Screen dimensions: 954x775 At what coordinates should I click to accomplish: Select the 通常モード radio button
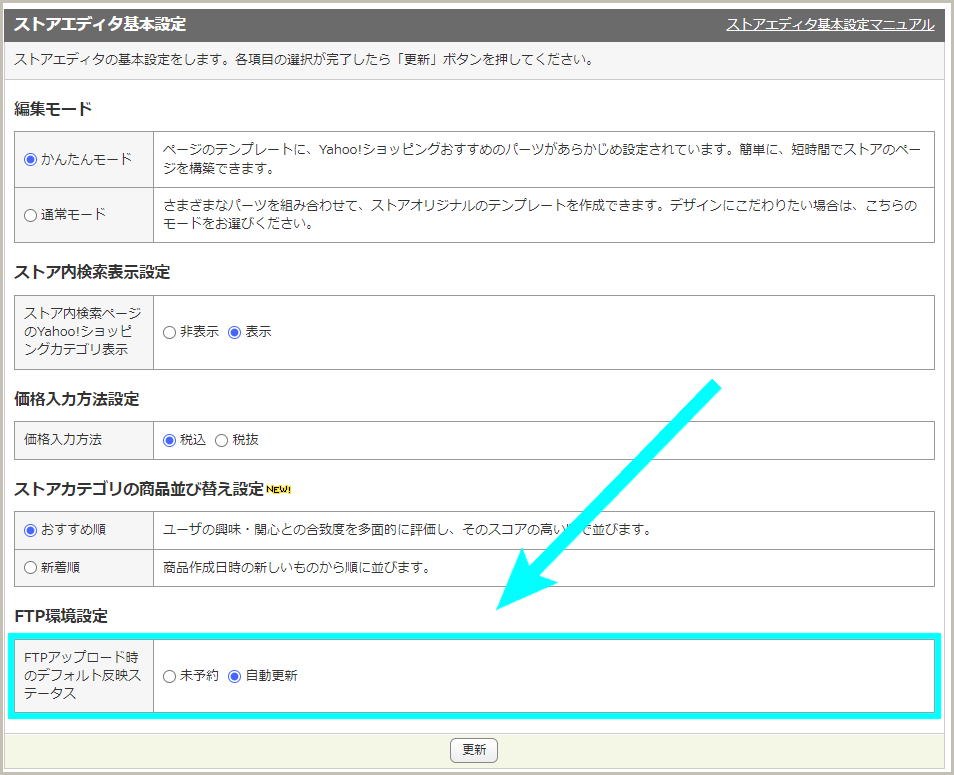click(x=30, y=215)
